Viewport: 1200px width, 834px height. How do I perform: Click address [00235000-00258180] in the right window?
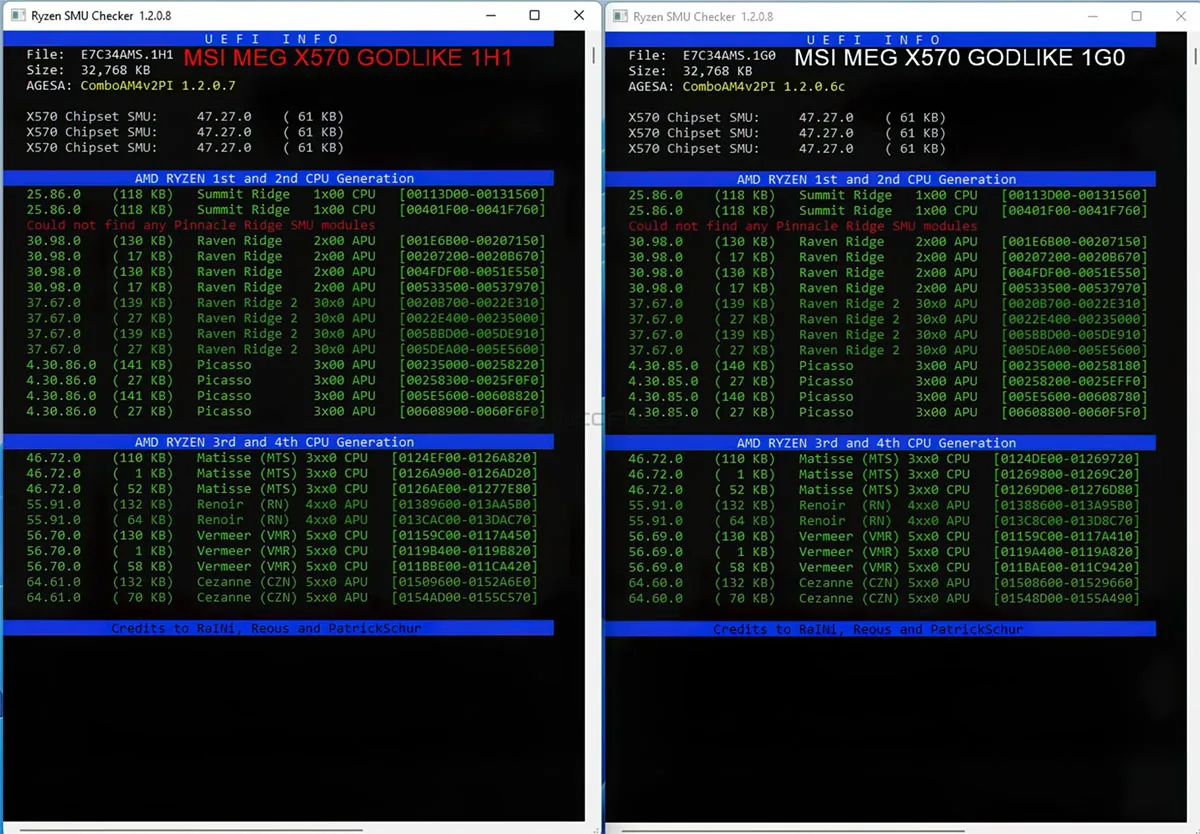pyautogui.click(x=1074, y=366)
